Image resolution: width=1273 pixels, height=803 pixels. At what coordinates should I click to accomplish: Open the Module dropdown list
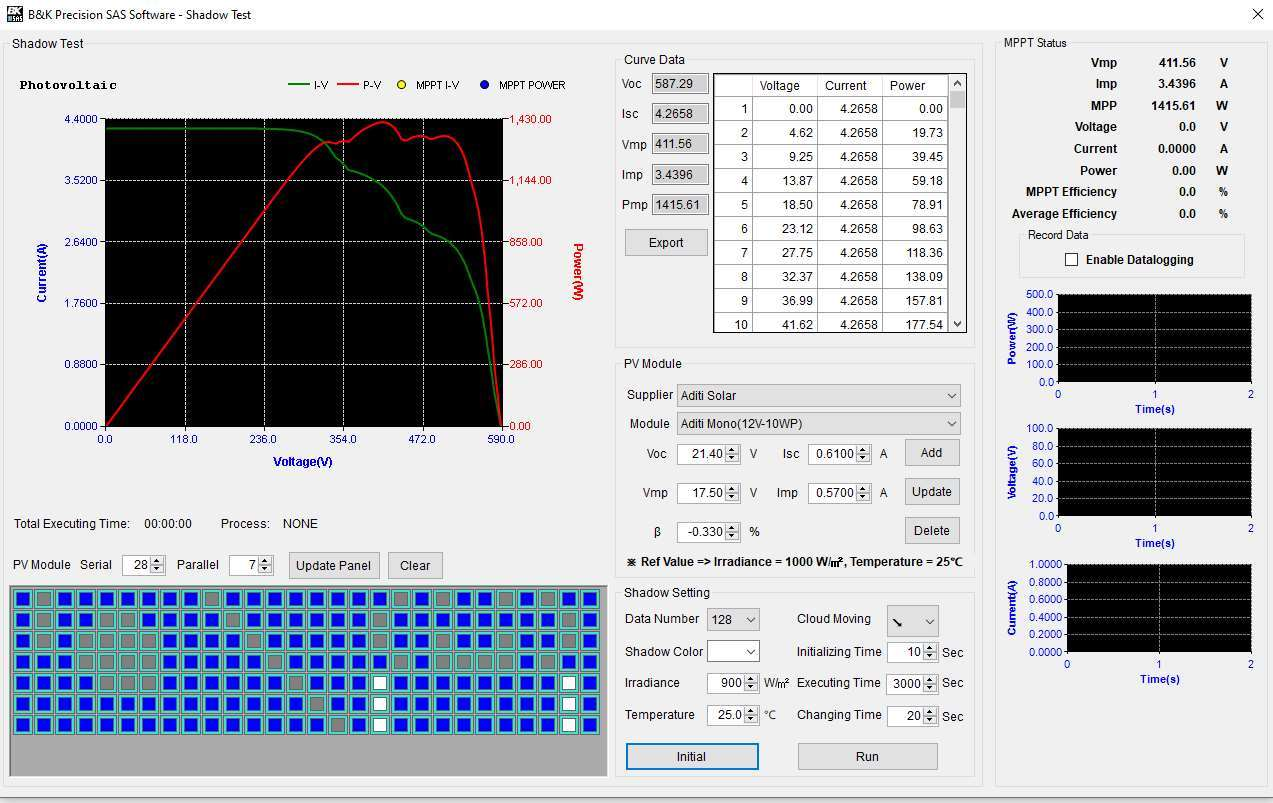pos(819,424)
